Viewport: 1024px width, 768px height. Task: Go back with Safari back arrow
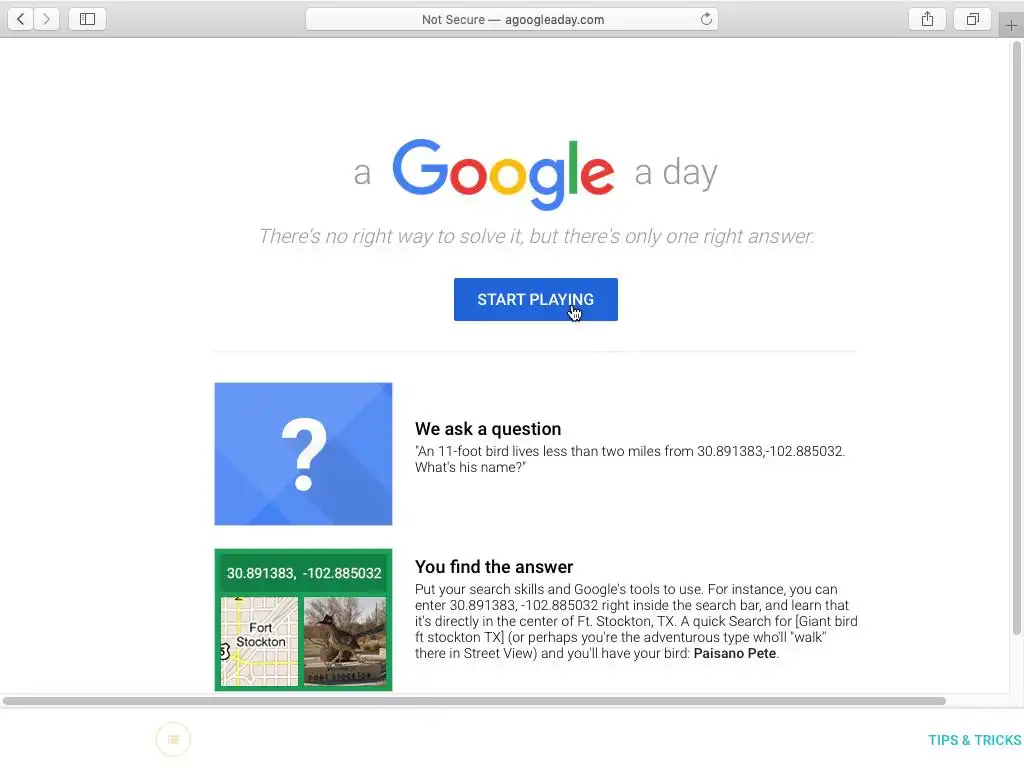(x=20, y=19)
